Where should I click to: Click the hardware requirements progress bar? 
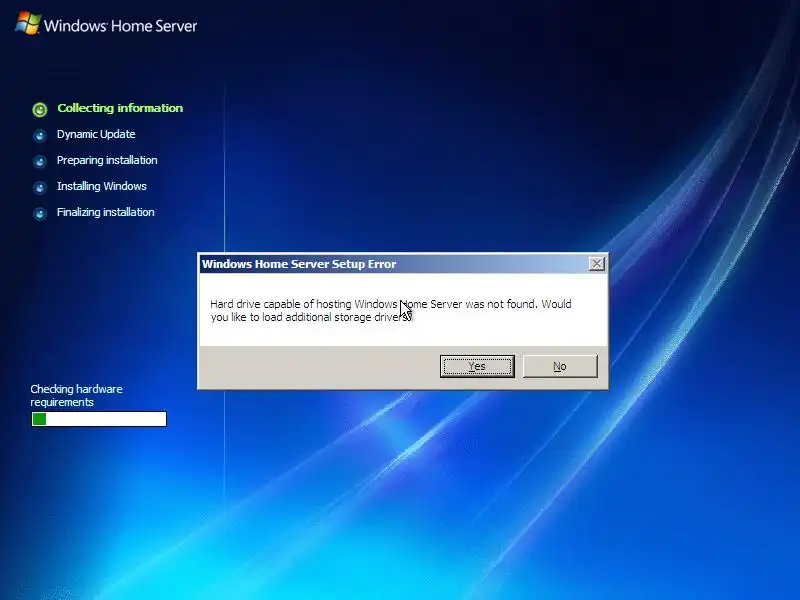pos(99,419)
